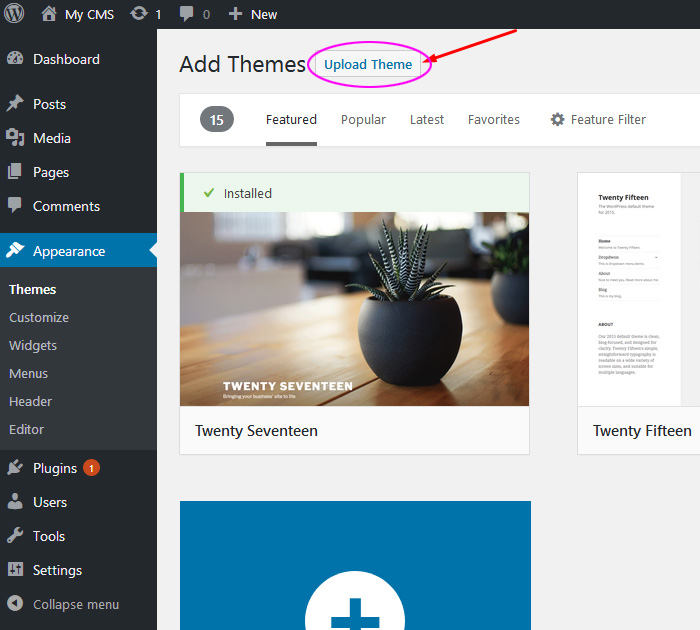This screenshot has height=630, width=700.
Task: Open Widgets submenu item
Action: pos(33,346)
